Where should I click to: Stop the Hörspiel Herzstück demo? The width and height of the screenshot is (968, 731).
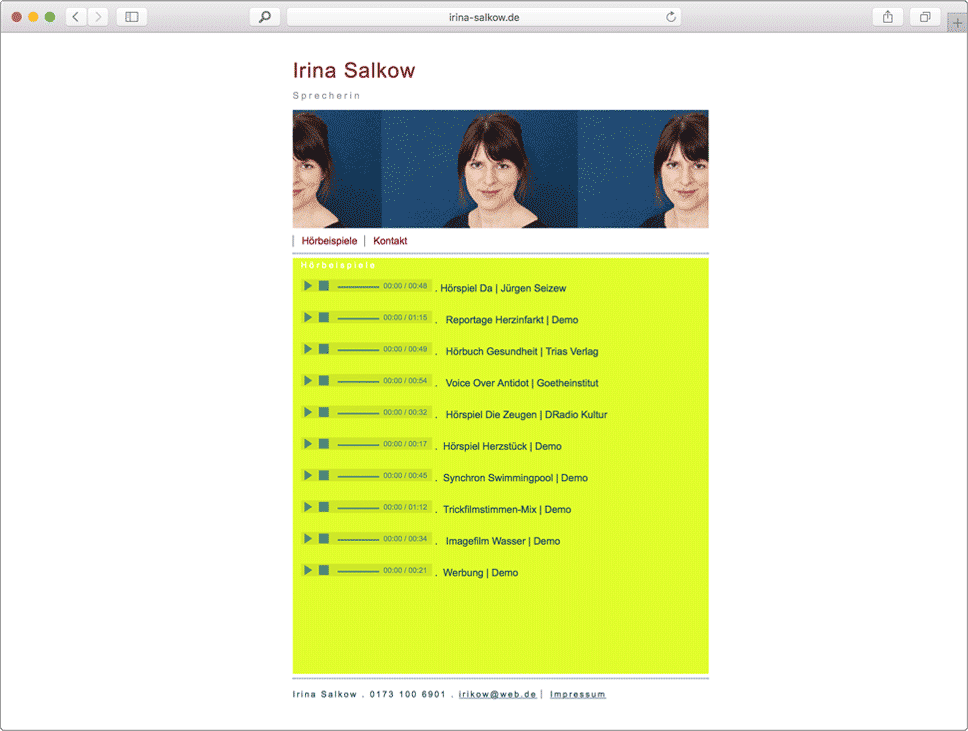[323, 444]
